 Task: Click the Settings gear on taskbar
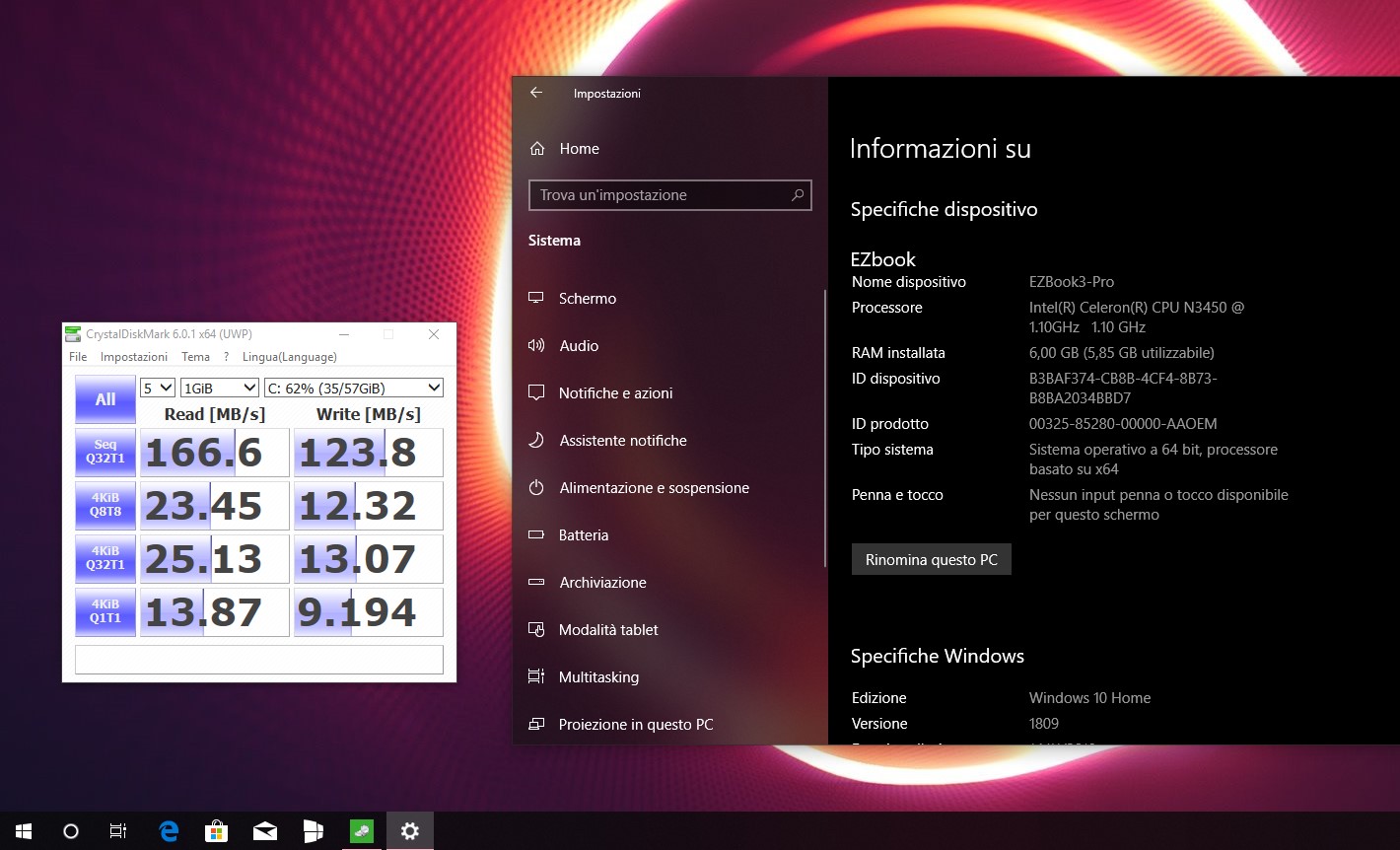coord(409,831)
